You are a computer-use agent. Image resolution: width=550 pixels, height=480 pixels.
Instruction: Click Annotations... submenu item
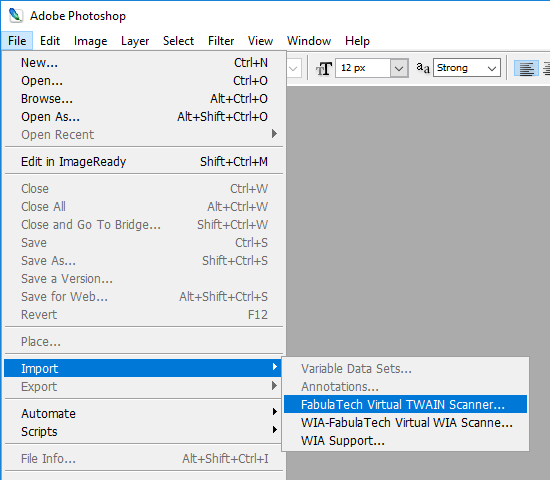click(405, 387)
